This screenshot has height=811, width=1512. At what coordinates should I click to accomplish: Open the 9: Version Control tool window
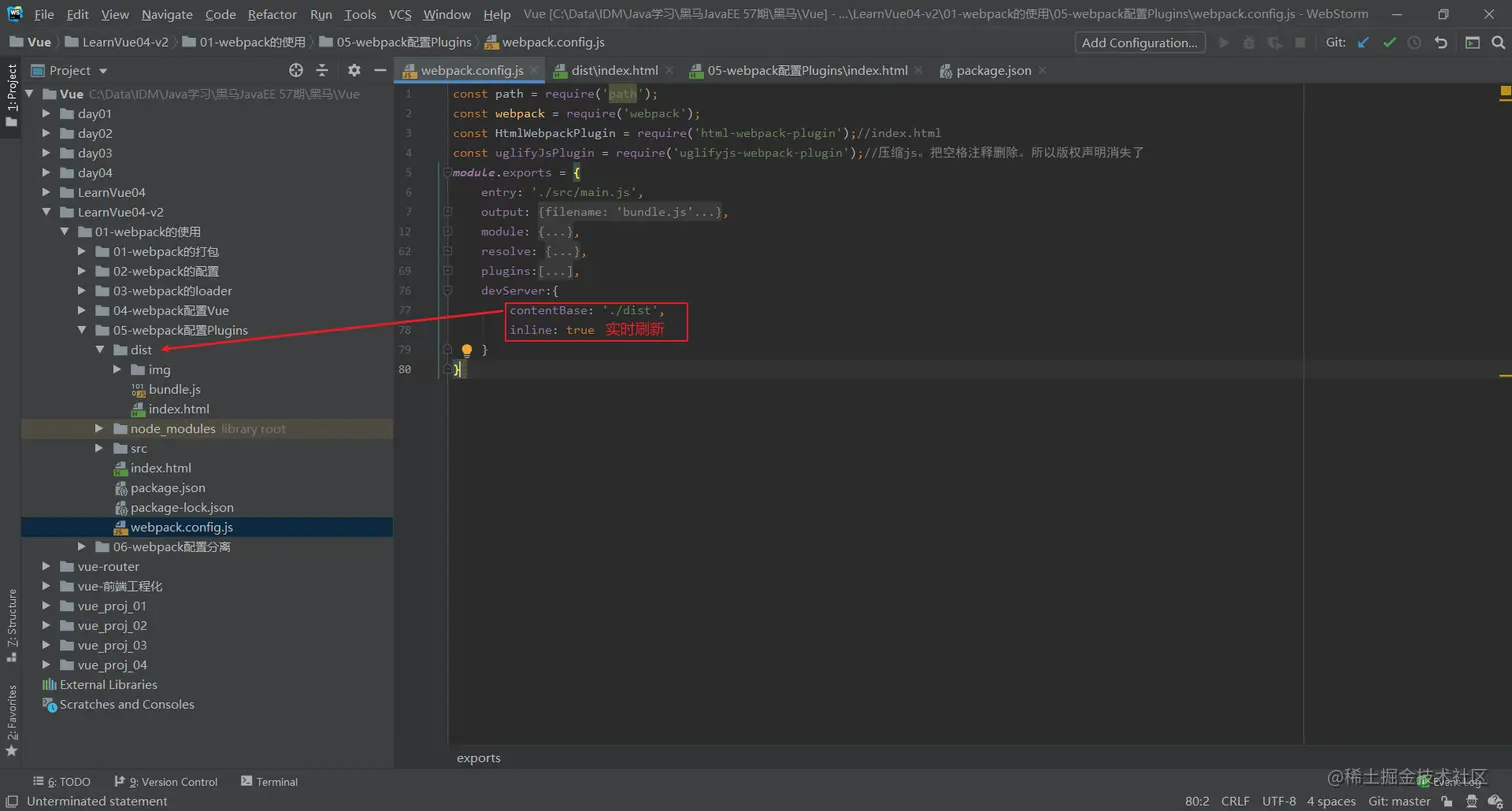(165, 782)
